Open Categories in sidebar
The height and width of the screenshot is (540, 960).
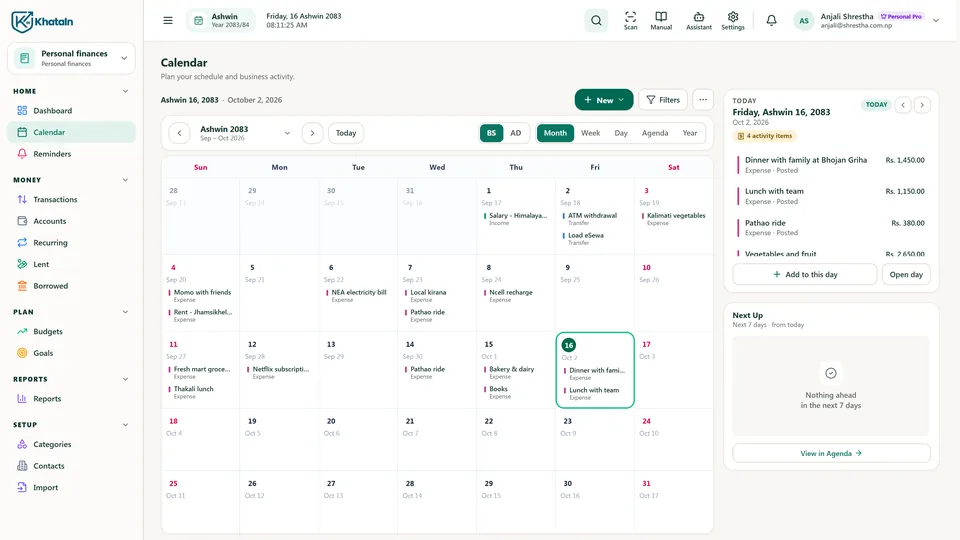(71, 444)
